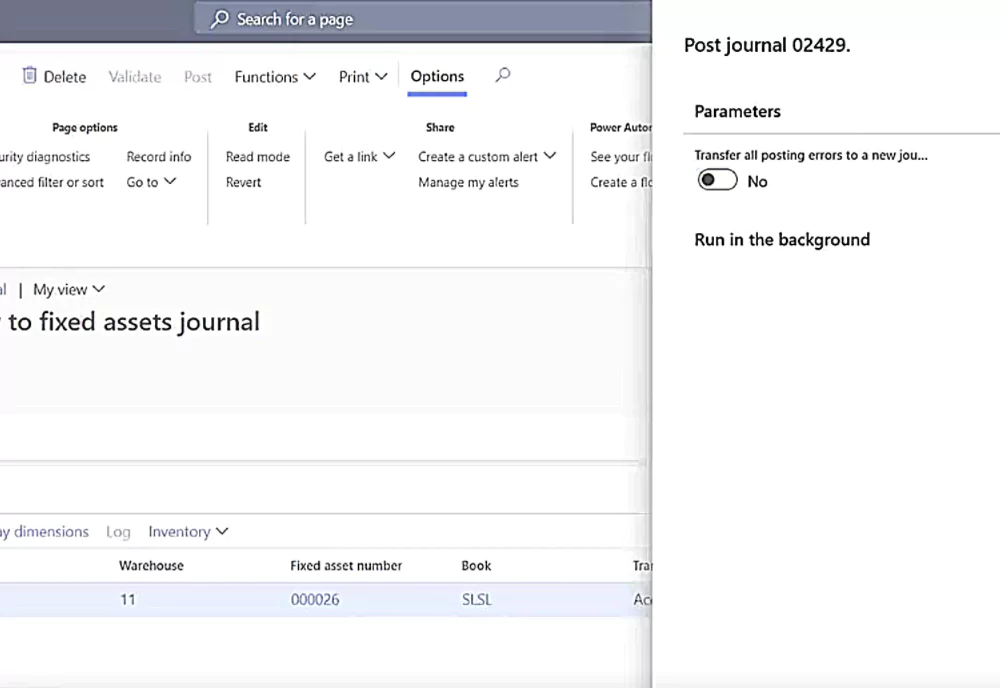Click Record info under Page options
This screenshot has width=1000, height=688.
click(158, 156)
